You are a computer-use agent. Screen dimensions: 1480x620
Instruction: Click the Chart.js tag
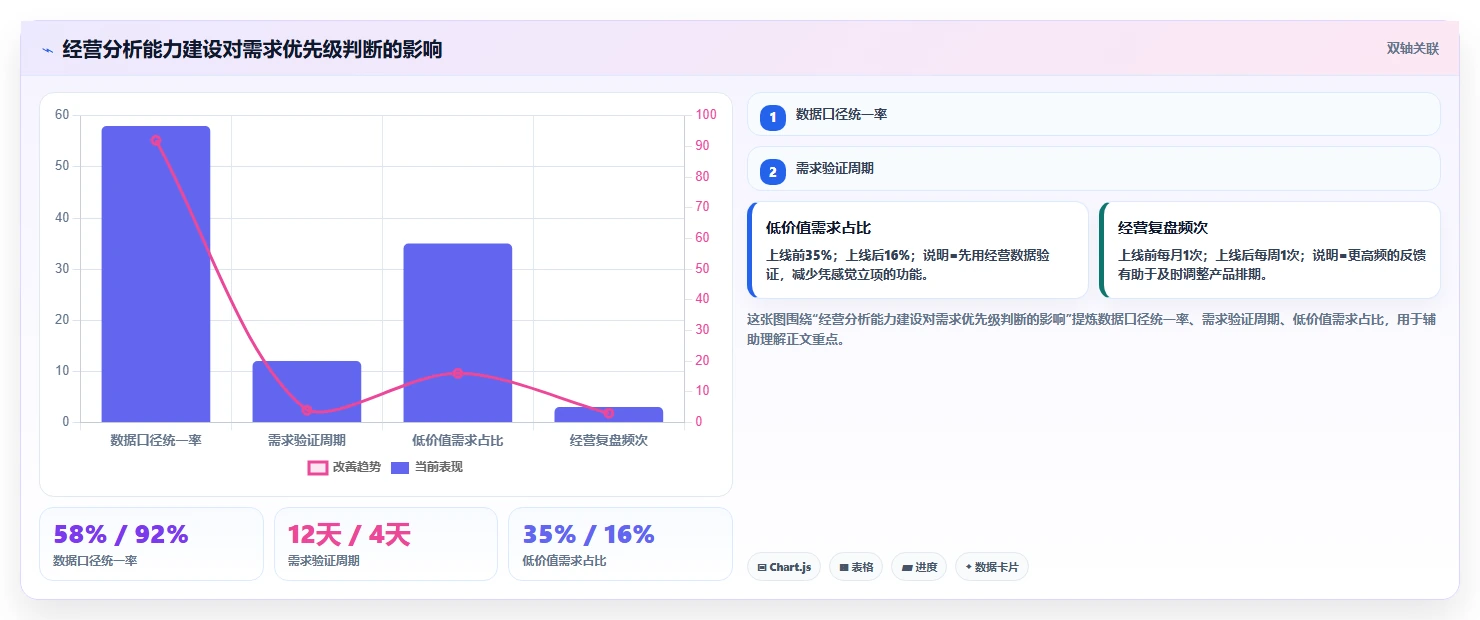(784, 567)
